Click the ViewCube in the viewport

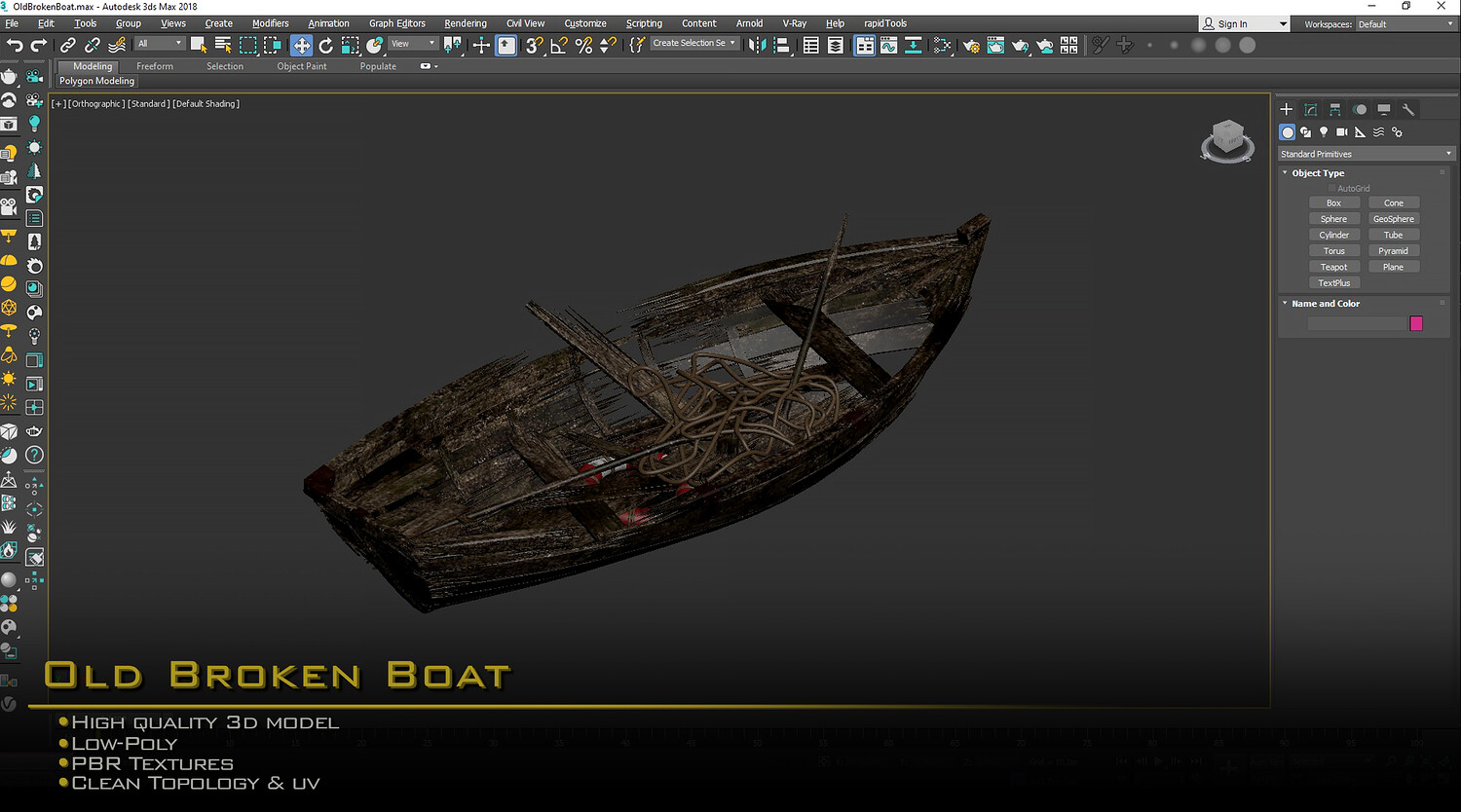[x=1227, y=140]
